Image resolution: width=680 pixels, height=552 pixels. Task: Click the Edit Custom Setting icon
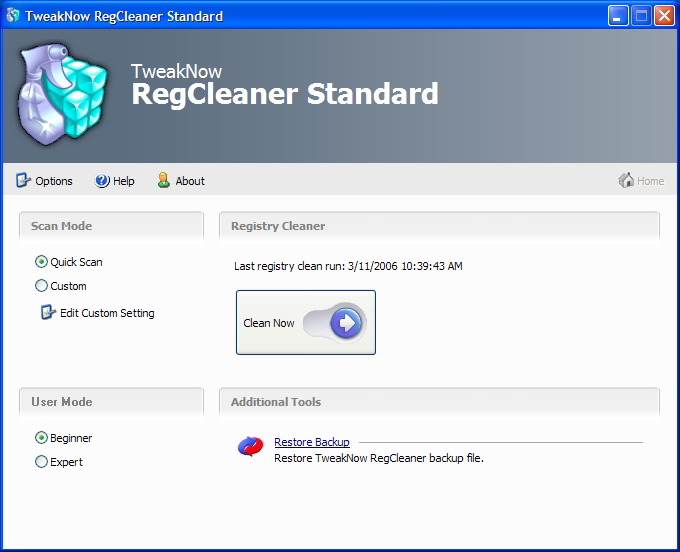click(48, 312)
